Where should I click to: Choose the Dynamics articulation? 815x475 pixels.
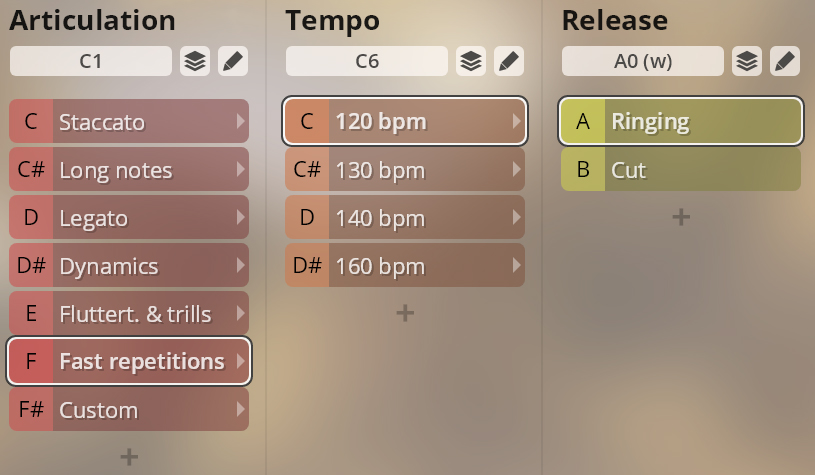140,266
